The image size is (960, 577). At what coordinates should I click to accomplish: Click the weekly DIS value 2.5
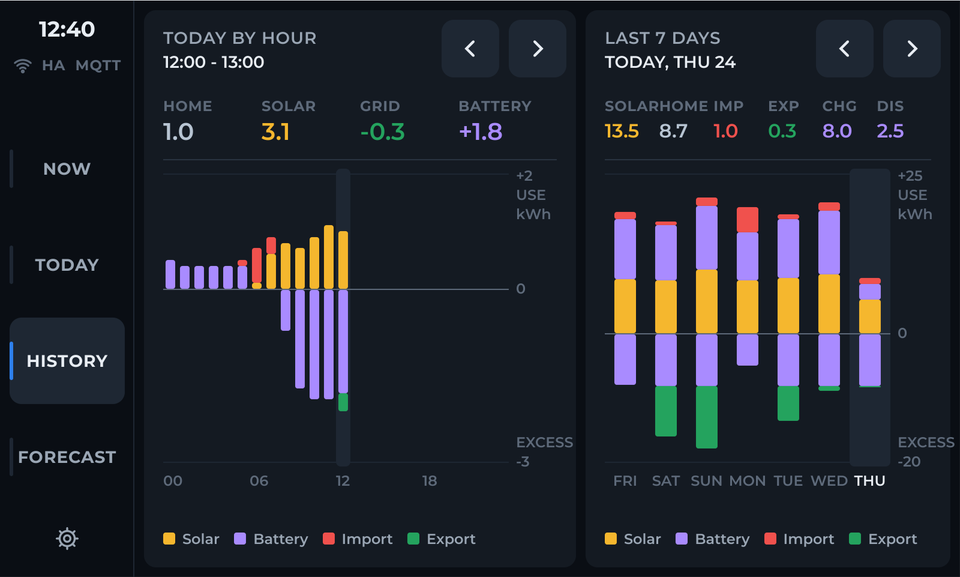click(890, 131)
